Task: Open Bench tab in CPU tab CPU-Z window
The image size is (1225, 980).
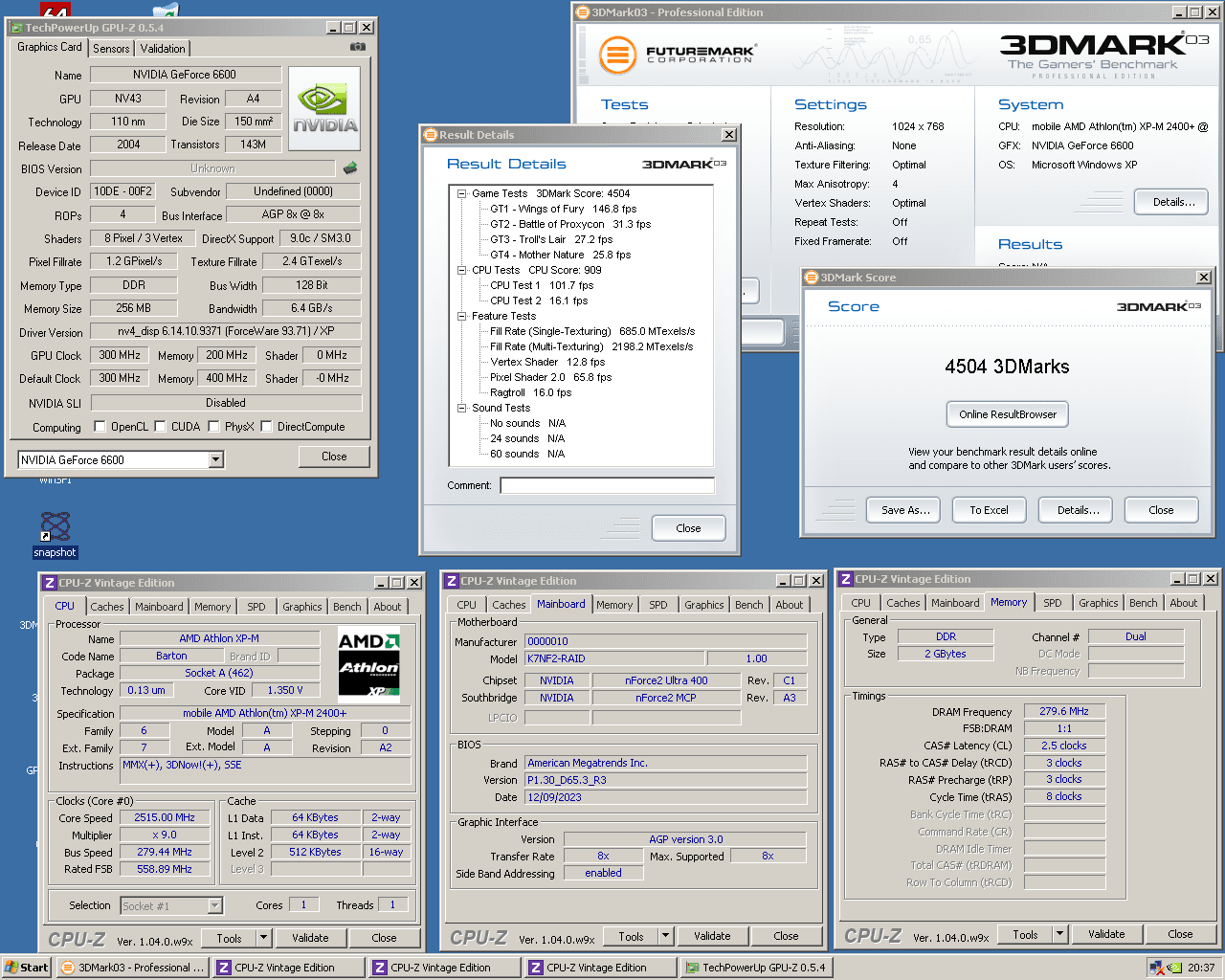Action: (x=347, y=607)
